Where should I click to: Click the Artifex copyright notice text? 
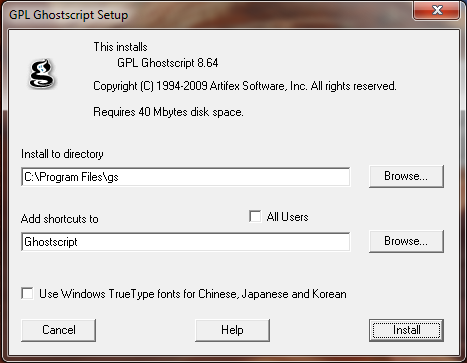245,86
